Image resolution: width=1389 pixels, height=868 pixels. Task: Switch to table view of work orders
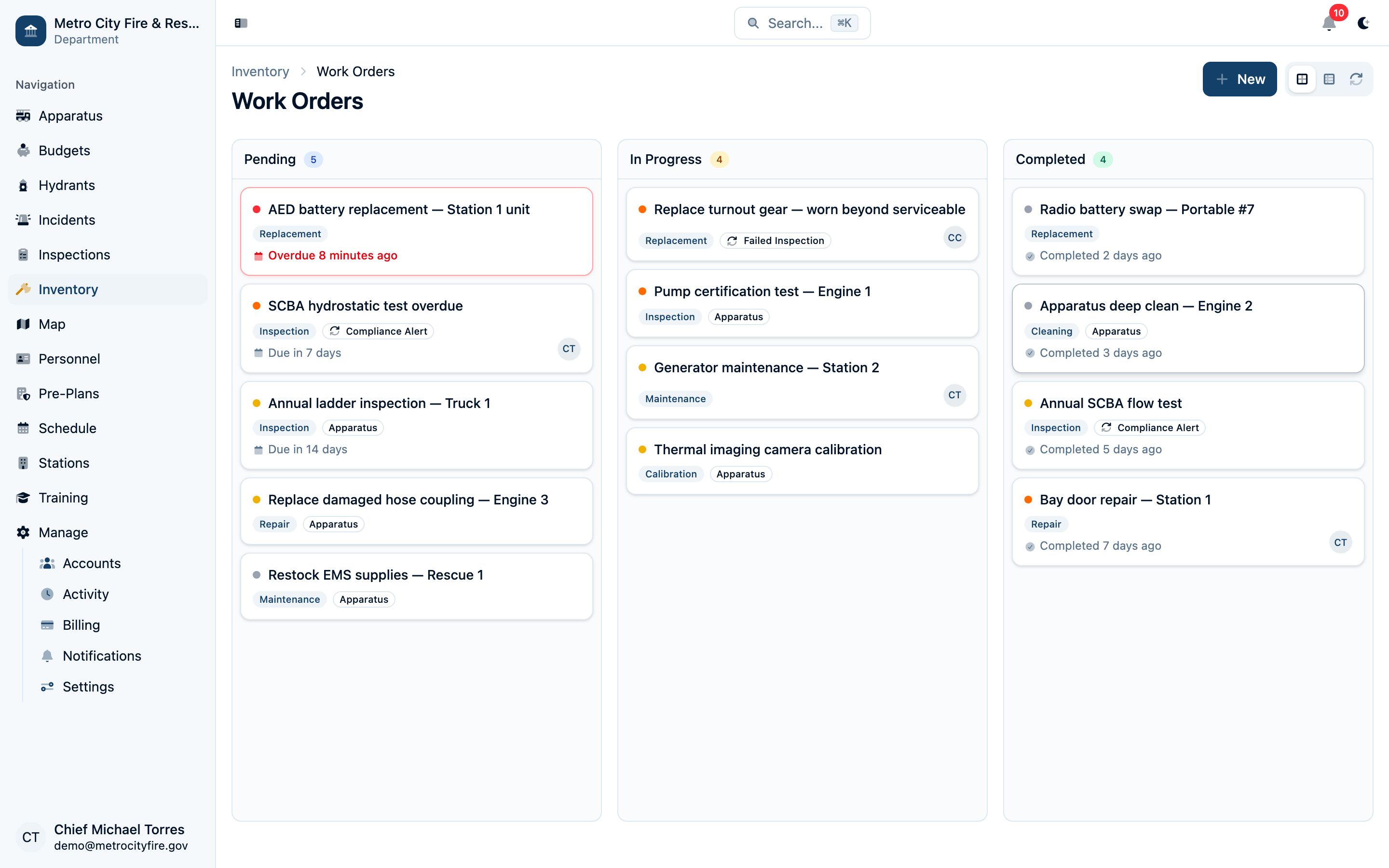1329,79
